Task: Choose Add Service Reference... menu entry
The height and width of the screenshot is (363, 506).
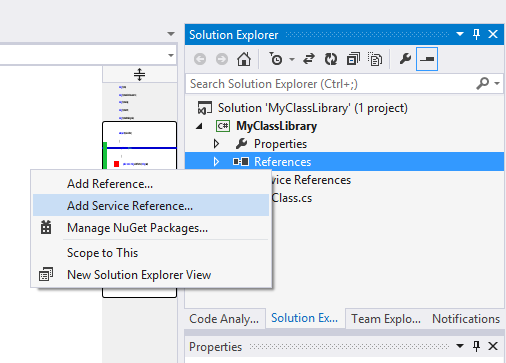Action: 151,205
